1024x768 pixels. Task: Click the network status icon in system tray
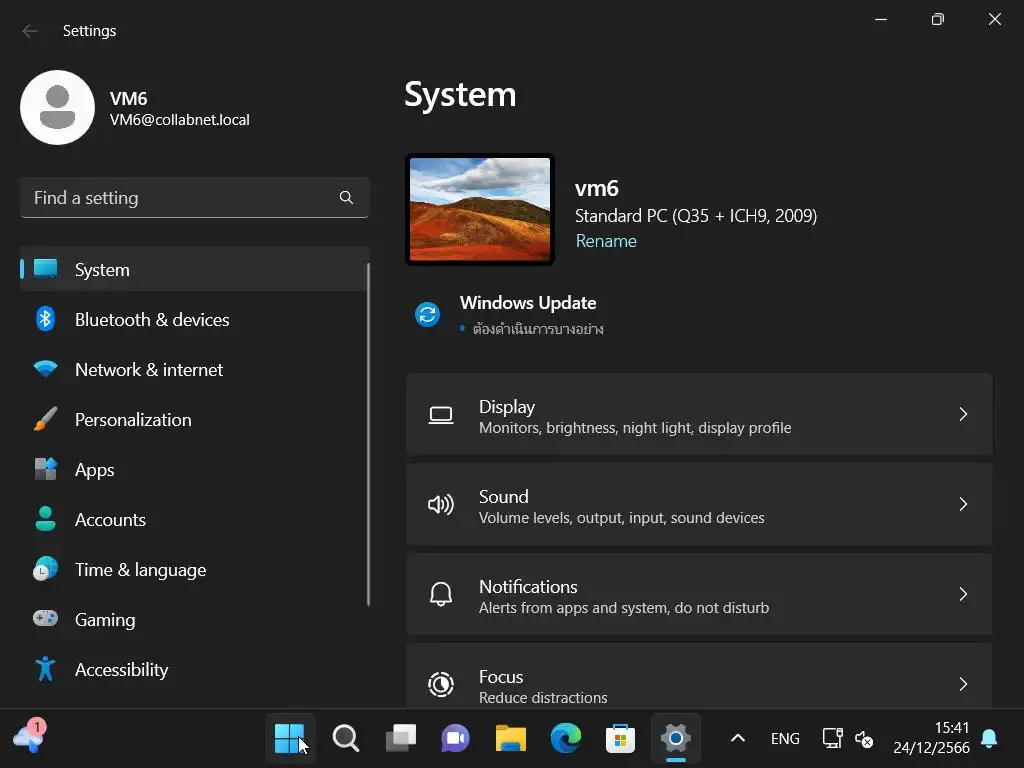pos(832,739)
